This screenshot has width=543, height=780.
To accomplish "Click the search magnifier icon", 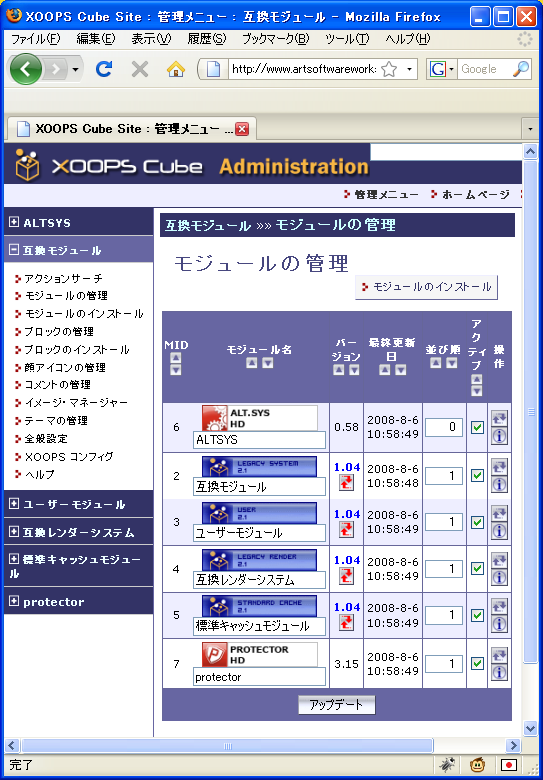I will click(x=521, y=69).
